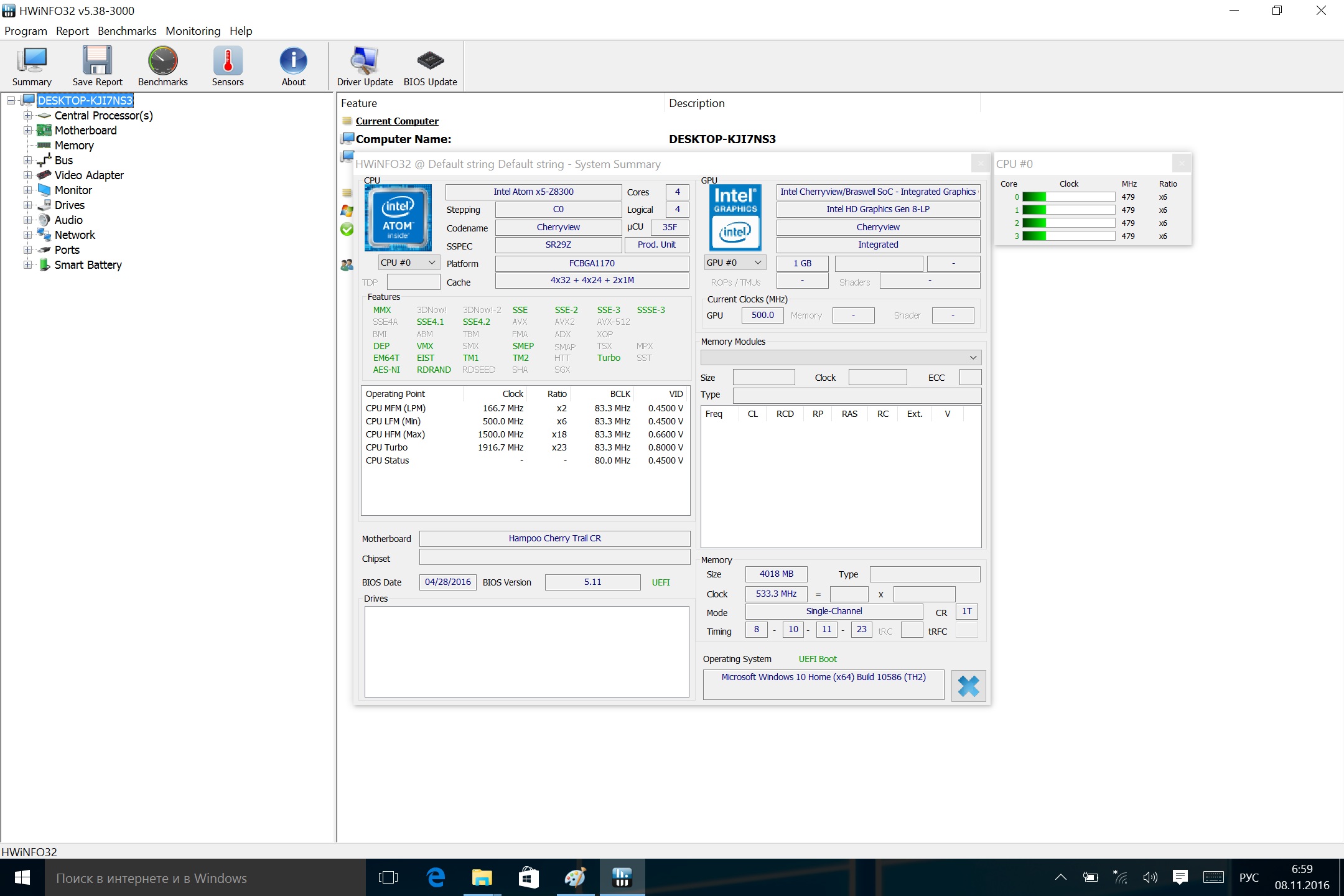
Task: Select the Audio speaker tree icon
Action: (44, 220)
